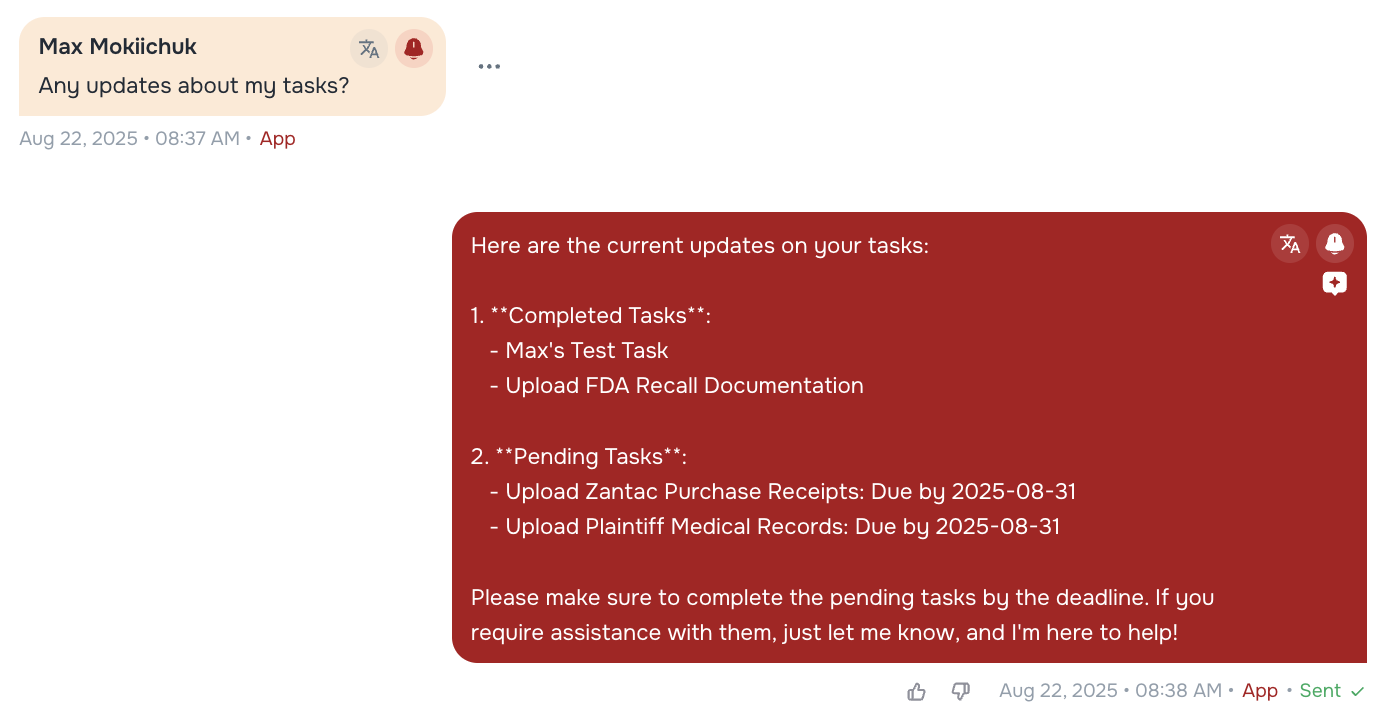Click the green Sent status text
The width and height of the screenshot is (1376, 718).
pyautogui.click(x=1317, y=690)
